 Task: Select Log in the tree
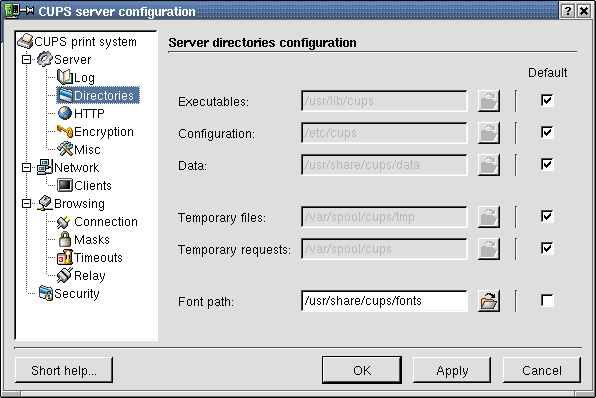click(84, 78)
